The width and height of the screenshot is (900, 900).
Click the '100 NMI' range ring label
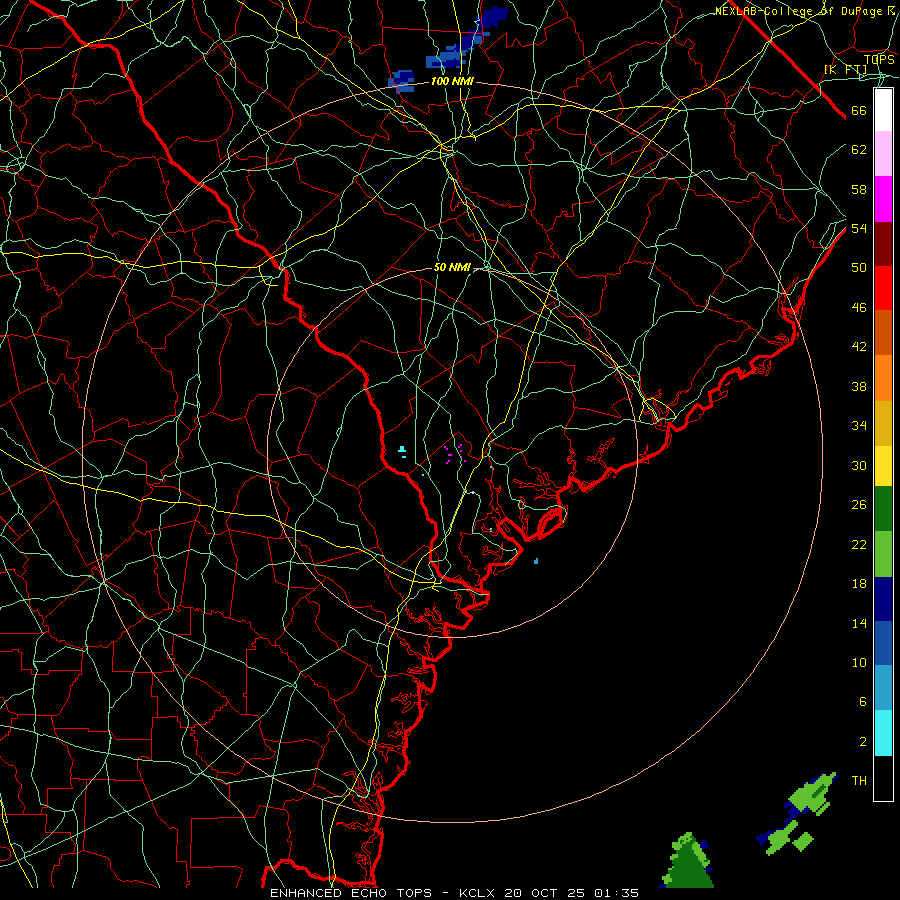452,82
